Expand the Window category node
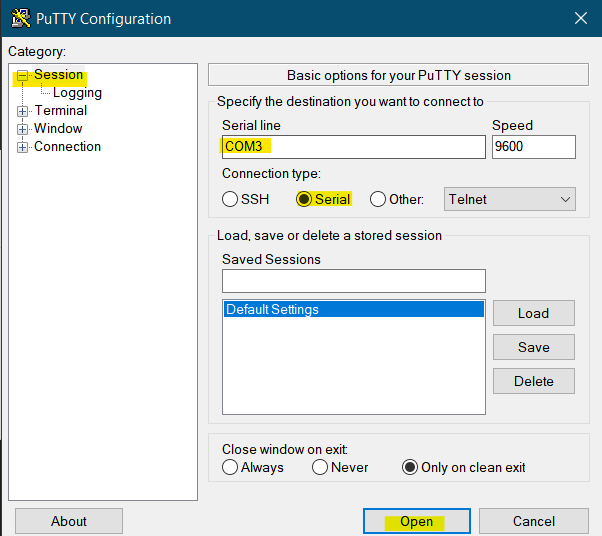The height and width of the screenshot is (536, 602). click(22, 129)
